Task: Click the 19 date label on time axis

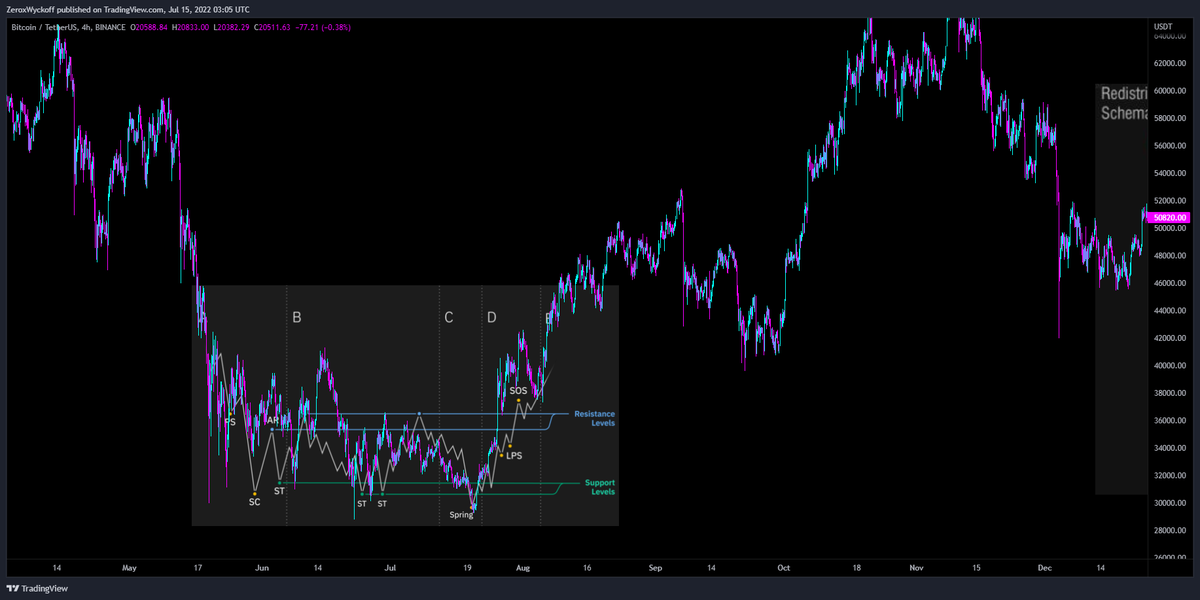Action: point(467,568)
